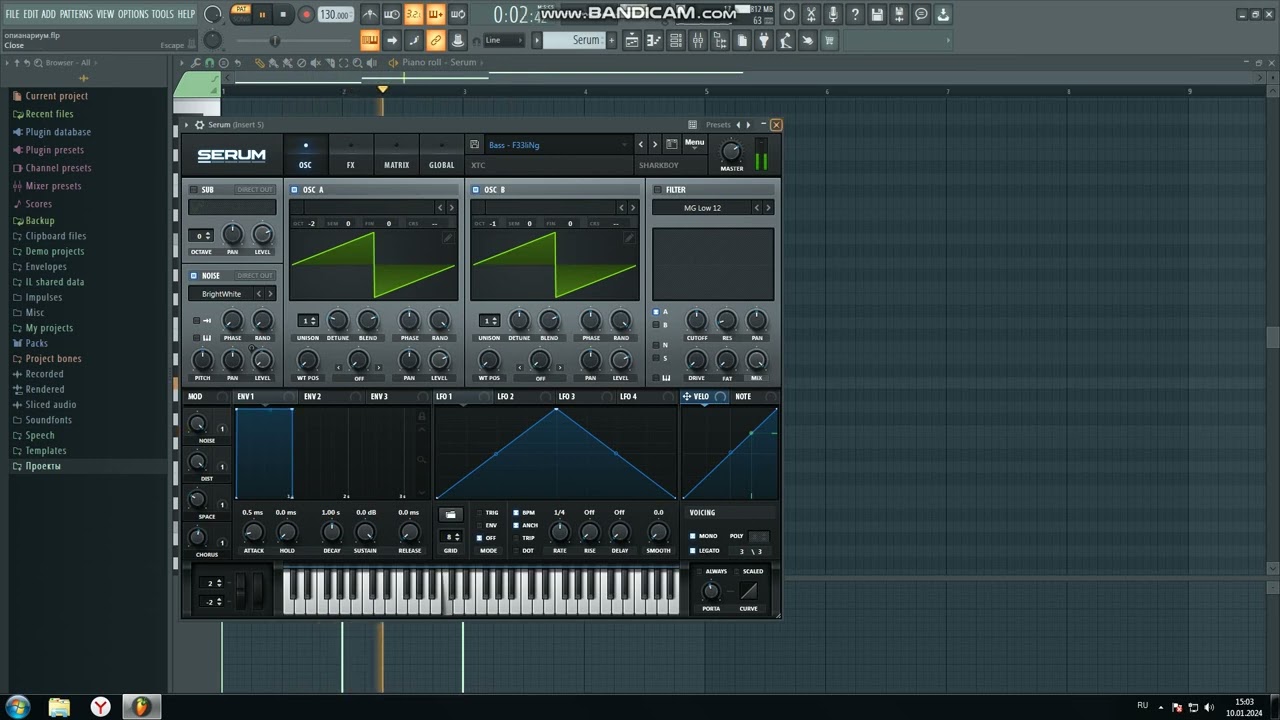Open the Serum Menu dropdown
Screen dimensions: 1280x720
[694, 143]
